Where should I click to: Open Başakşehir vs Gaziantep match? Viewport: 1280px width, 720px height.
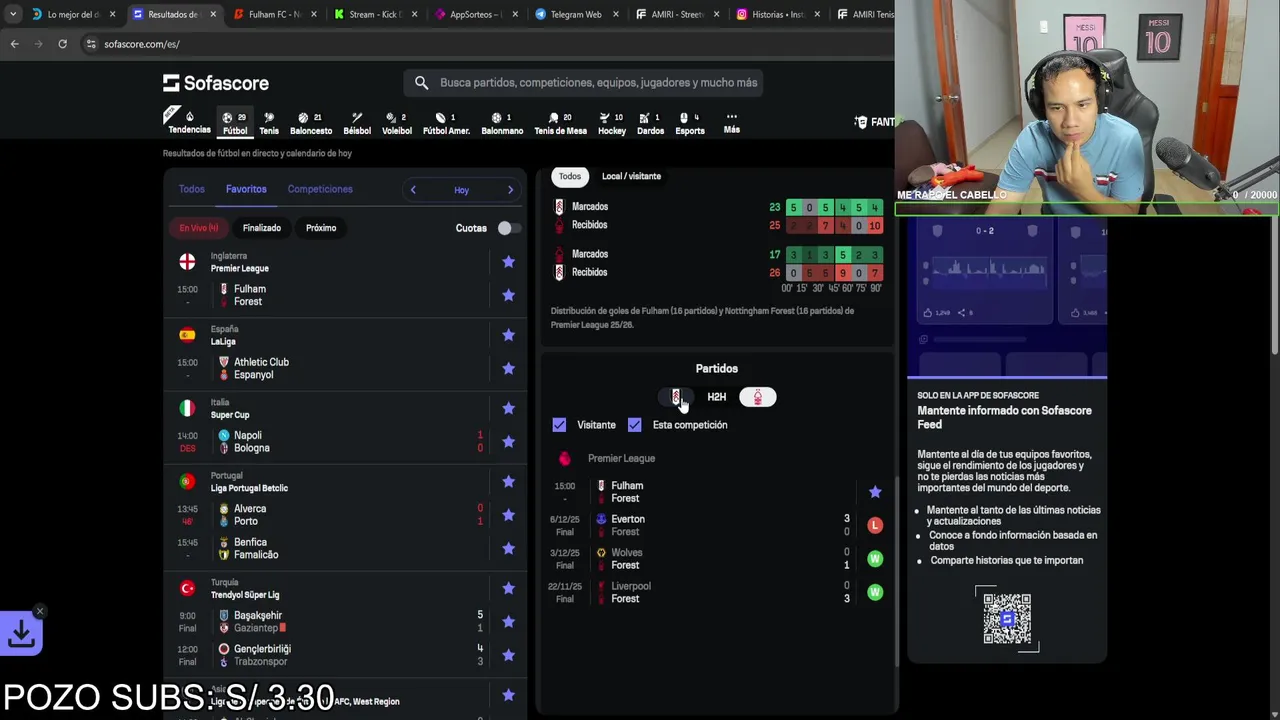click(345, 622)
